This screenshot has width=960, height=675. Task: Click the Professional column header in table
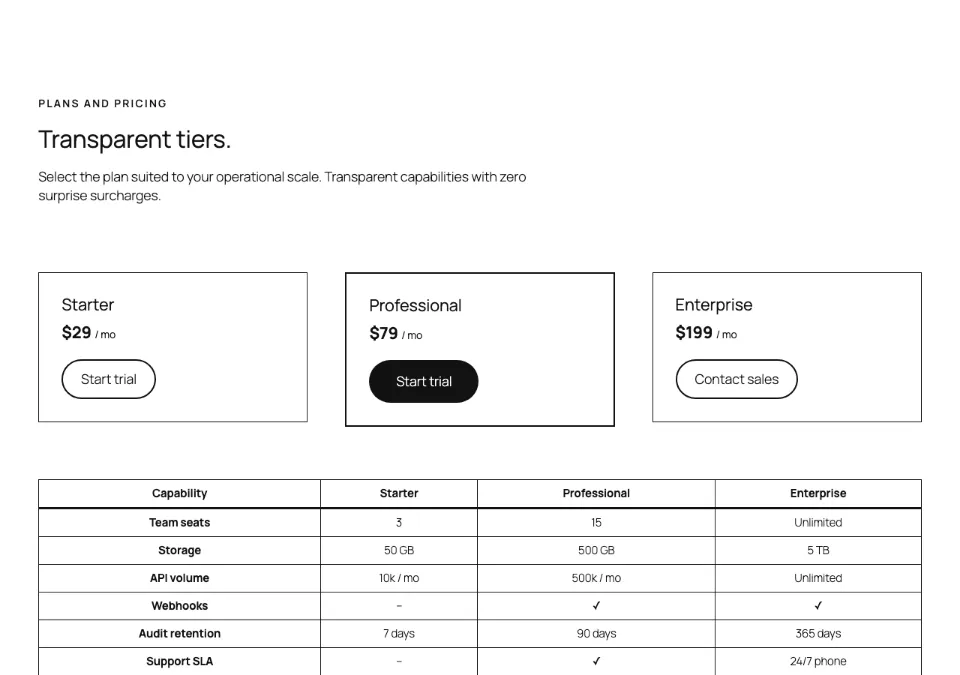[x=596, y=493]
